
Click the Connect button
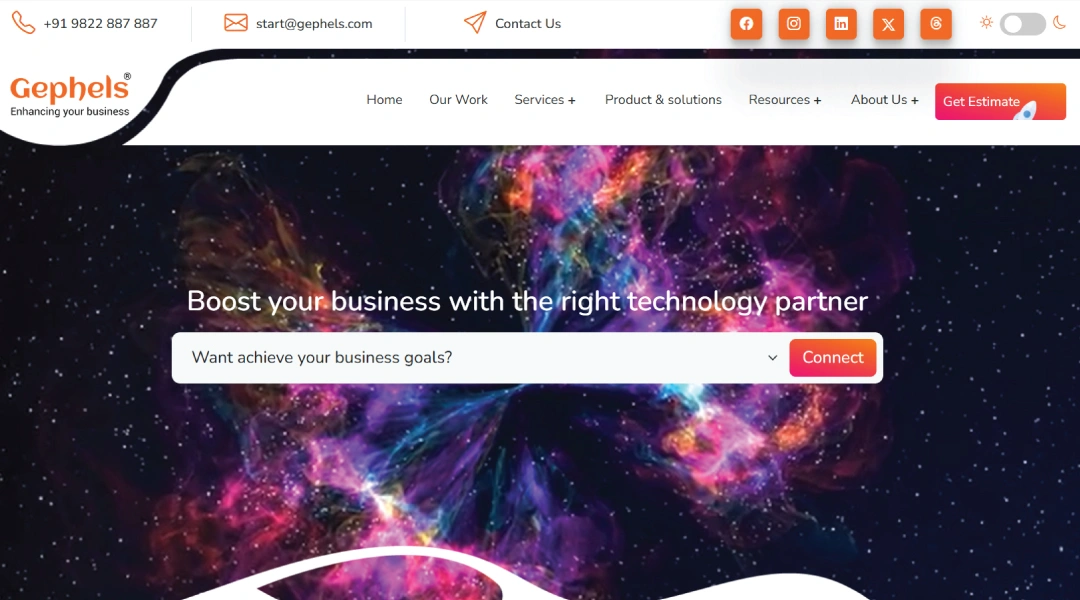[x=833, y=358]
